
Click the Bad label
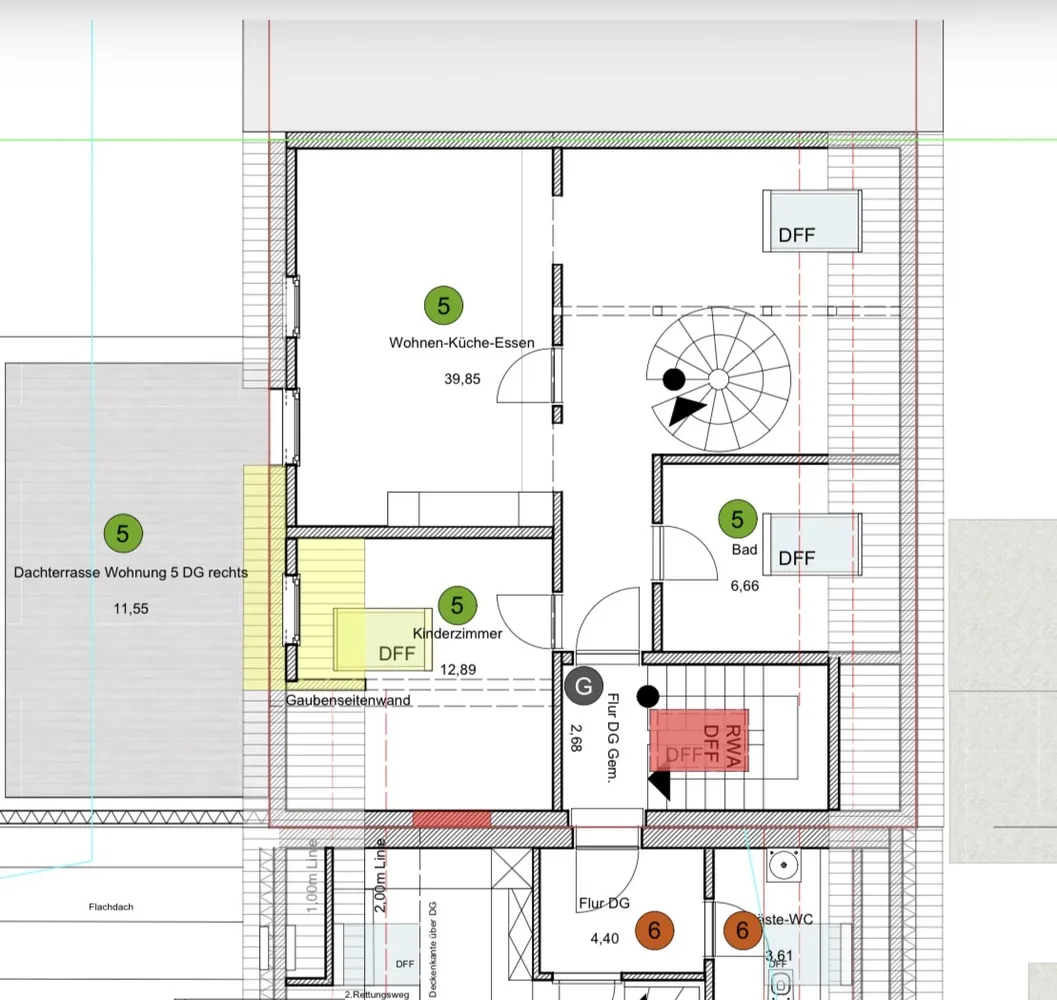point(745,550)
